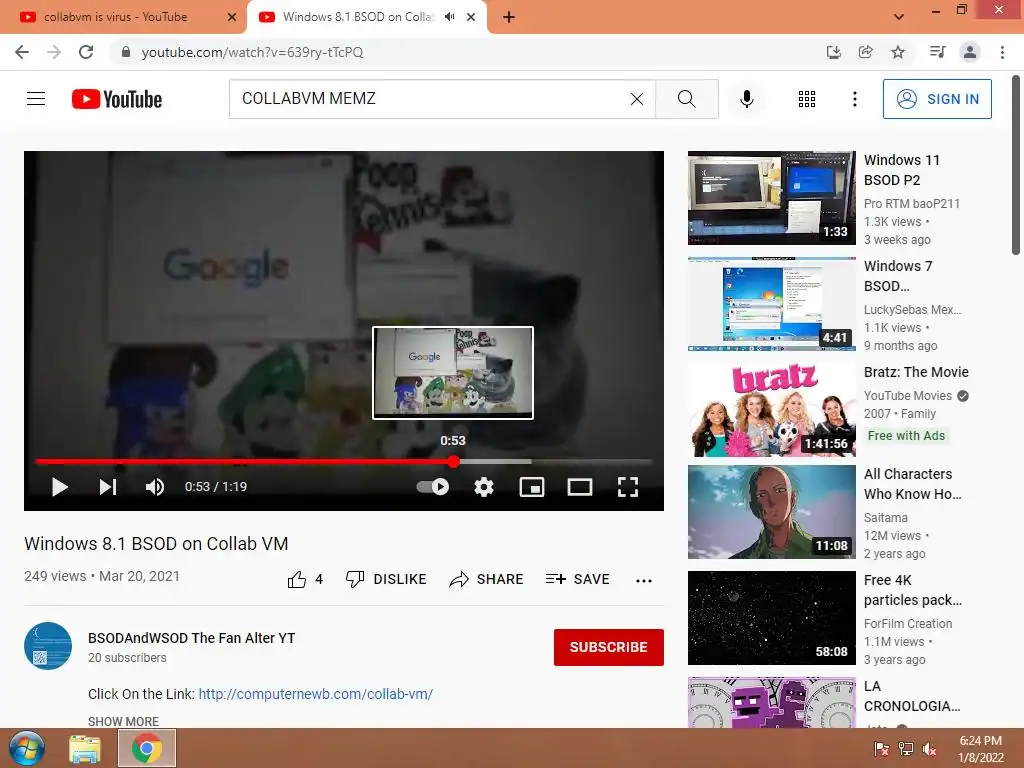
Task: Click the magnifier search button
Action: 686,99
